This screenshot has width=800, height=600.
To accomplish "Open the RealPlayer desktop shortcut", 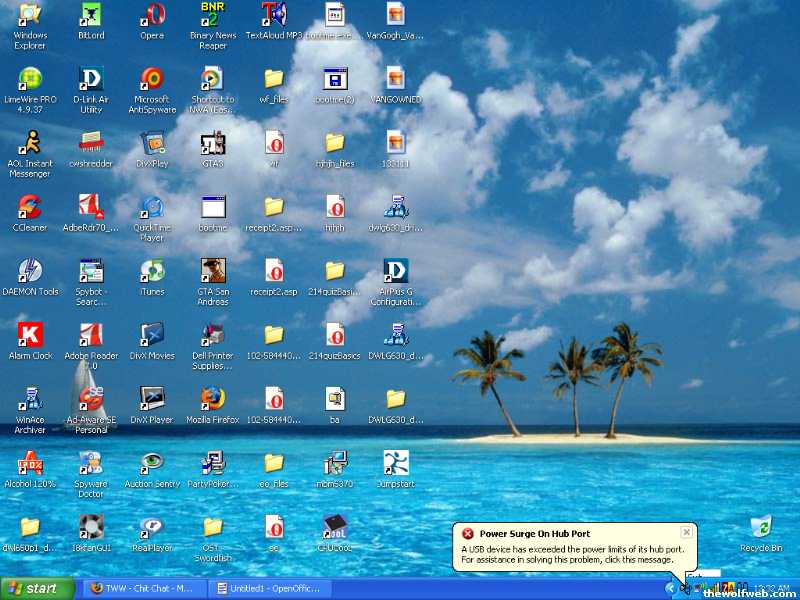I will coord(152,527).
